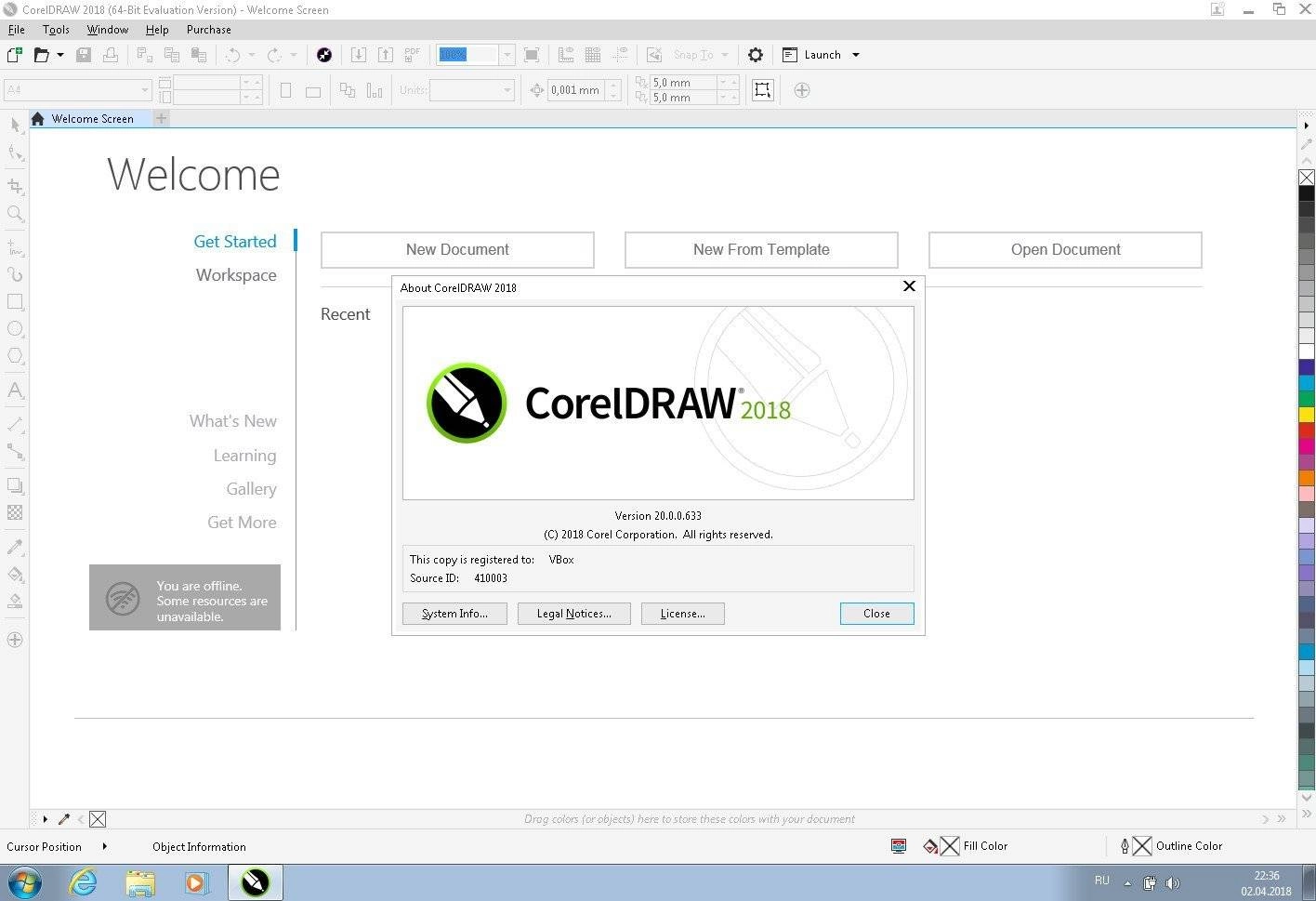Open What's New in welcome sidebar
The height and width of the screenshot is (901, 1316).
[x=233, y=421]
